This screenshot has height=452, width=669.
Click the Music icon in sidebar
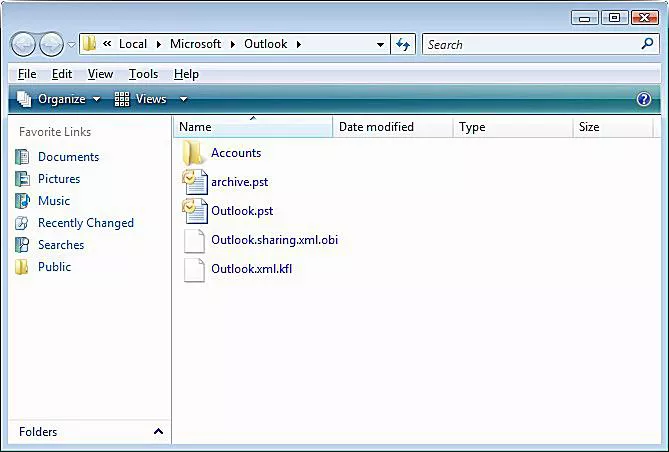pos(22,201)
